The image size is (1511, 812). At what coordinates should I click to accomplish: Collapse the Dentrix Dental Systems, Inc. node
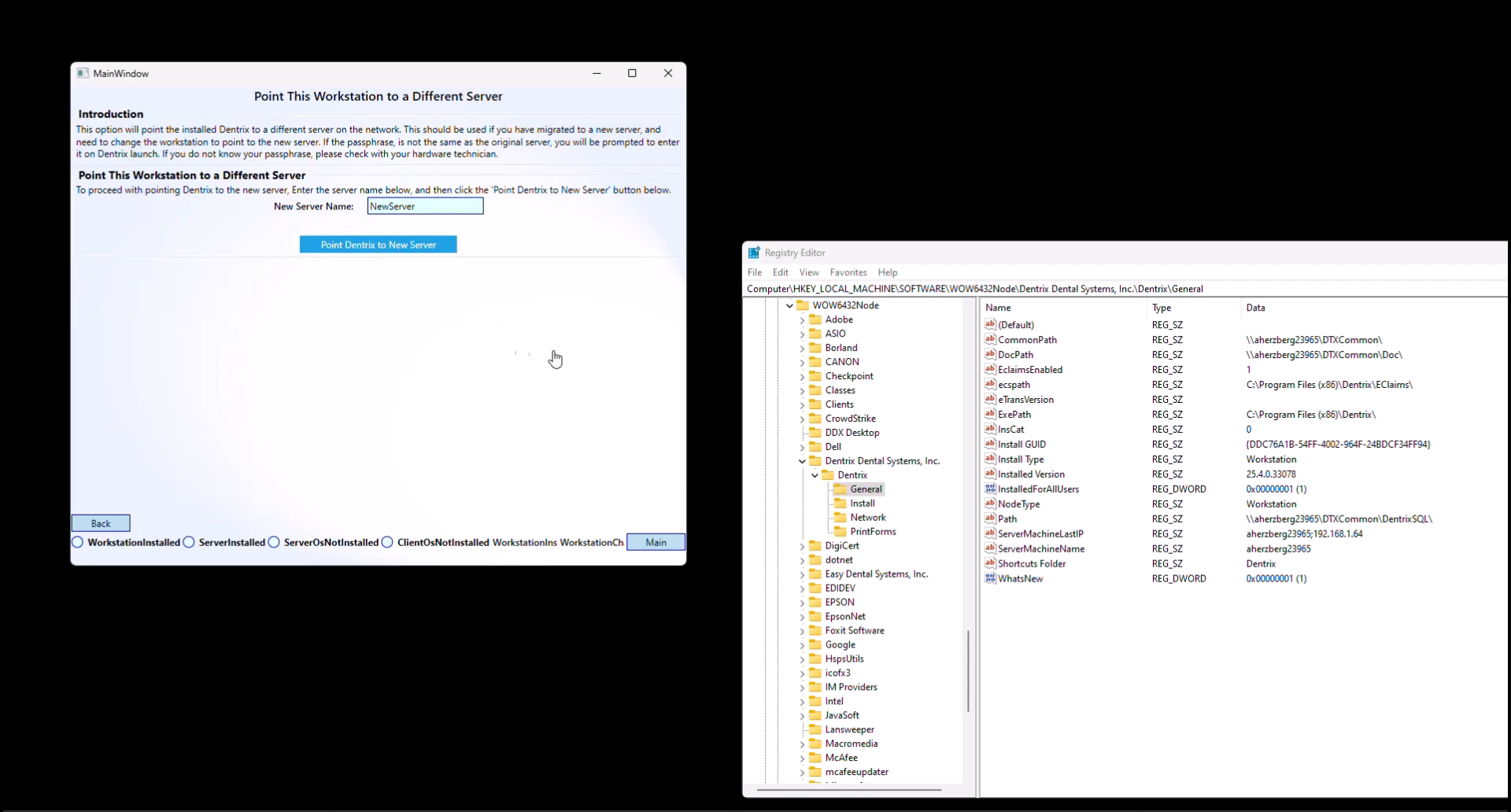pos(802,461)
